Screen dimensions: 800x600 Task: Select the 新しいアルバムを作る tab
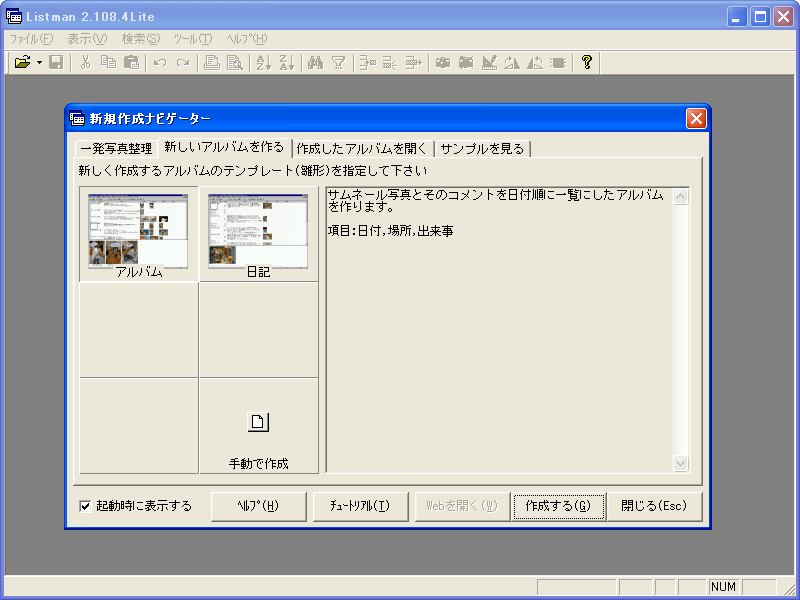(x=224, y=147)
